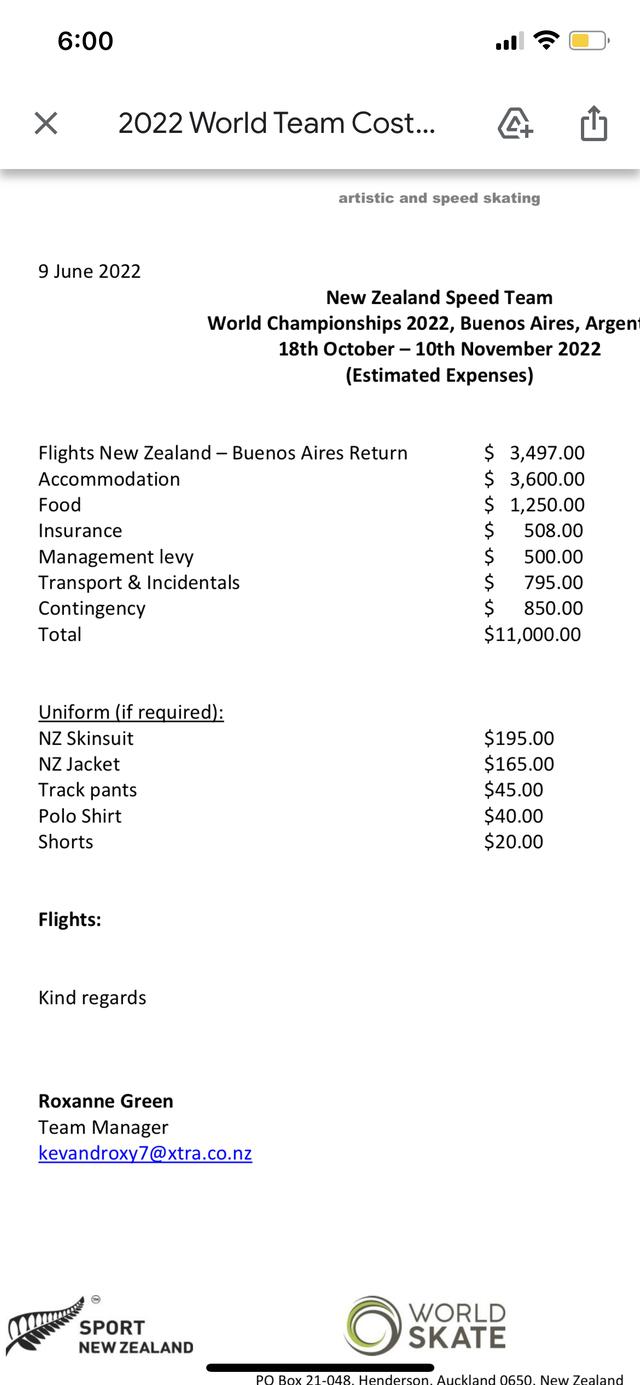Image resolution: width=640 pixels, height=1385 pixels.
Task: Tap the World Skate logo
Action: (x=426, y=1325)
